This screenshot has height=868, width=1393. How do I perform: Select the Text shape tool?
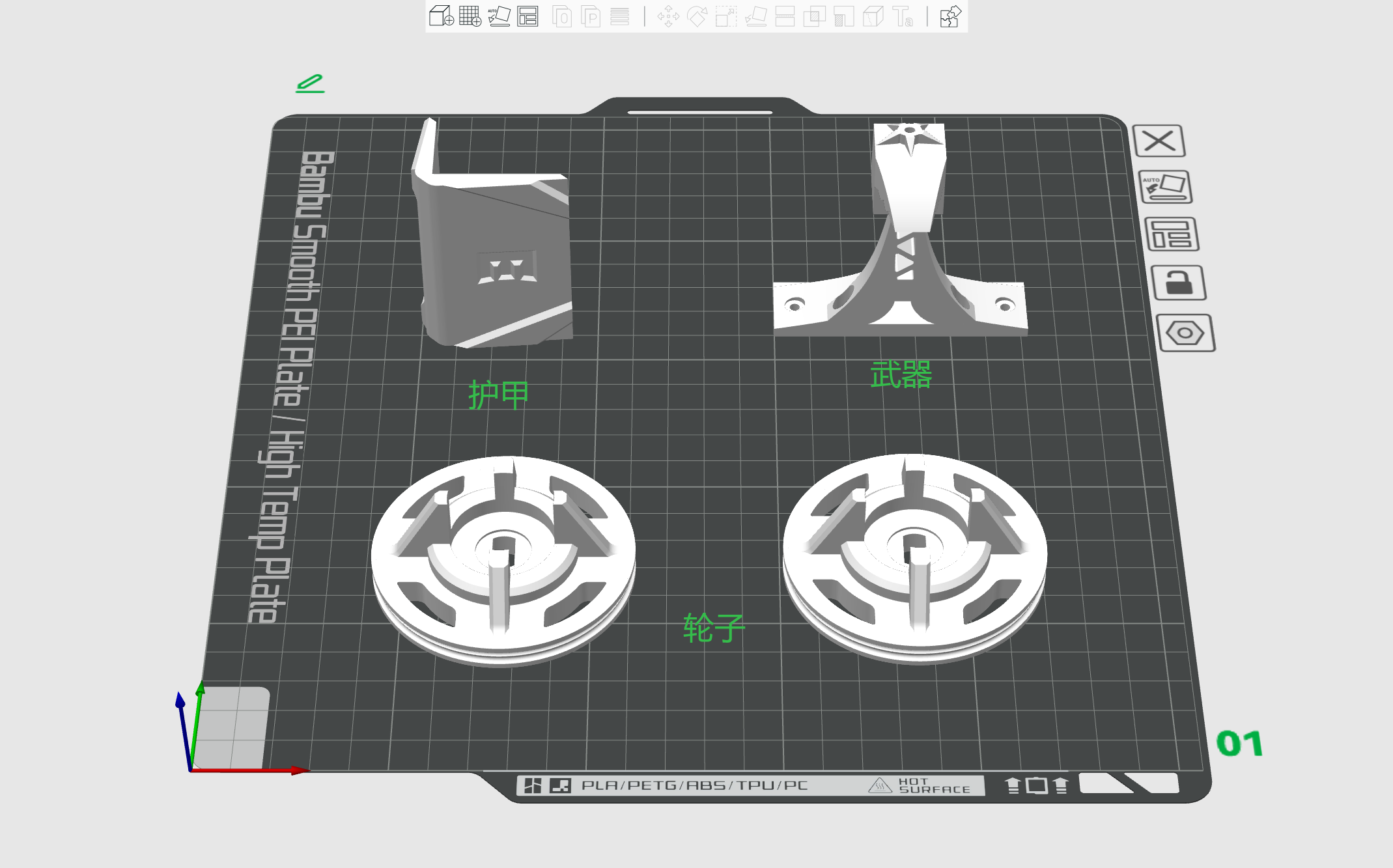pos(903,16)
